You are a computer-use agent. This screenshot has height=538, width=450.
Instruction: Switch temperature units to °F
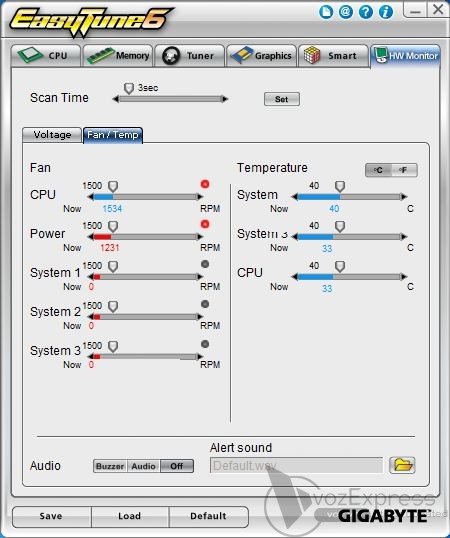(x=404, y=170)
